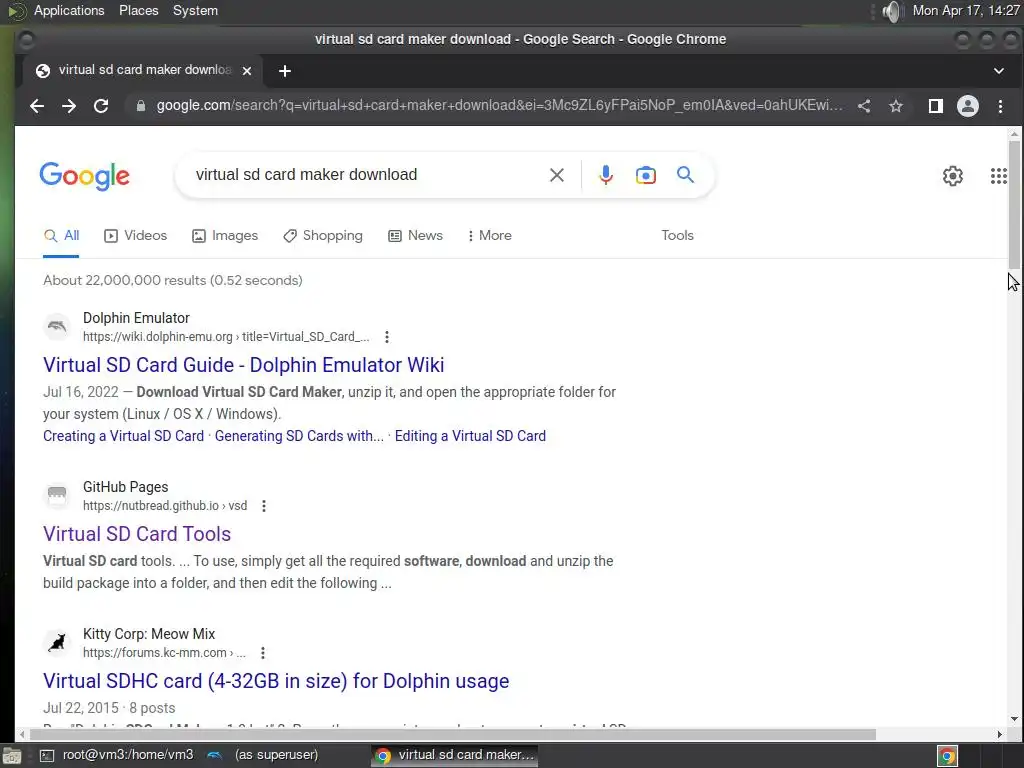
Task: Open options for Kitty Corp result
Action: click(263, 653)
